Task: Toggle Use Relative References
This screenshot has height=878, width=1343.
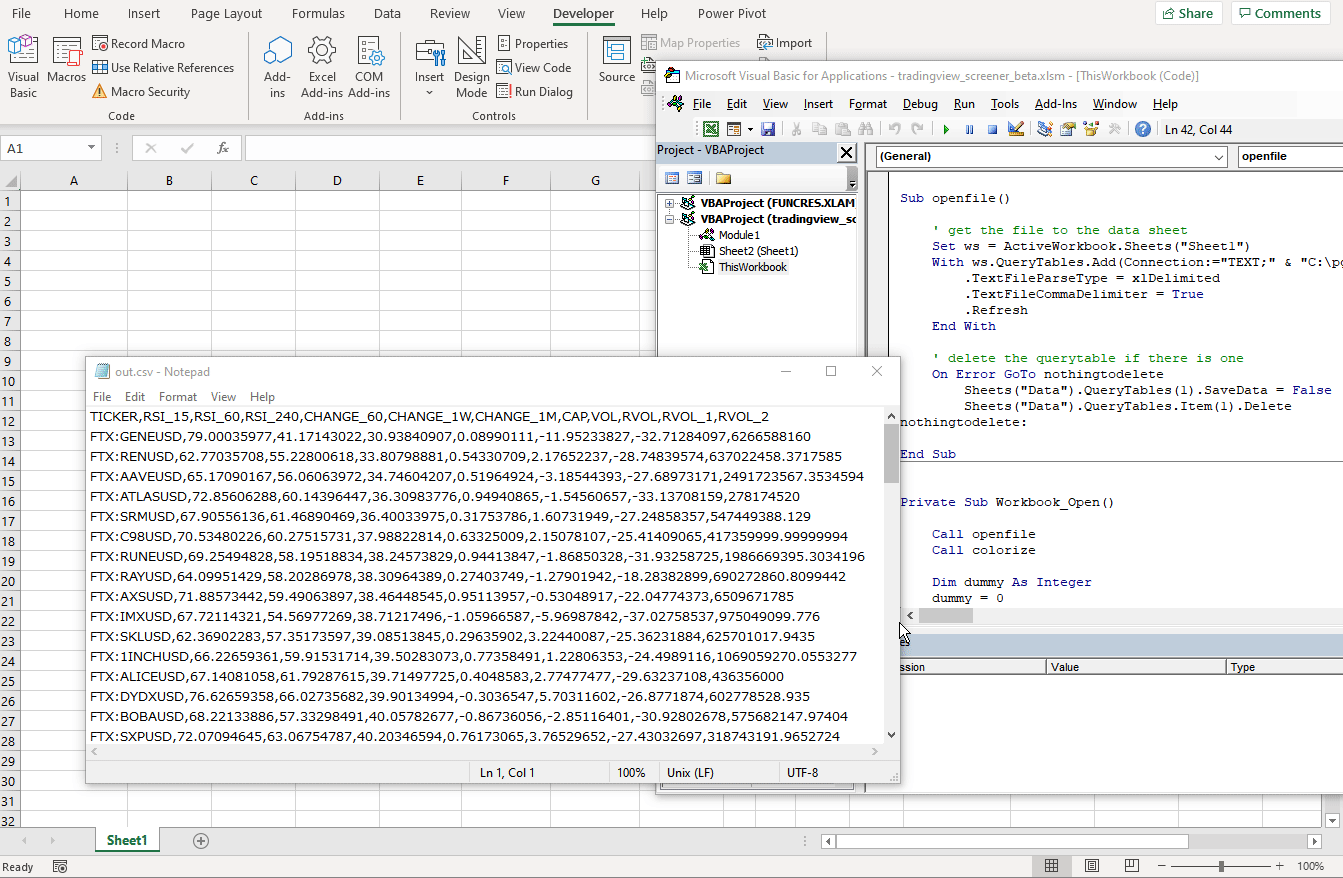Action: [163, 68]
